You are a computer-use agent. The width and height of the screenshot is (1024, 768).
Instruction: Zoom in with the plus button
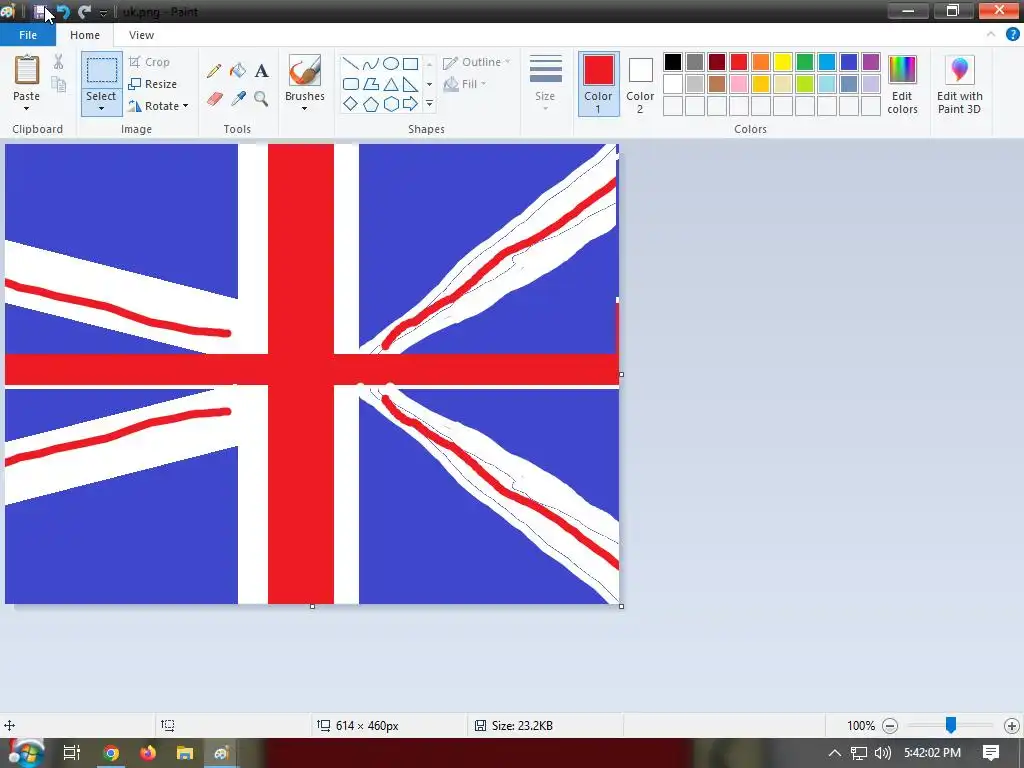click(x=1012, y=726)
